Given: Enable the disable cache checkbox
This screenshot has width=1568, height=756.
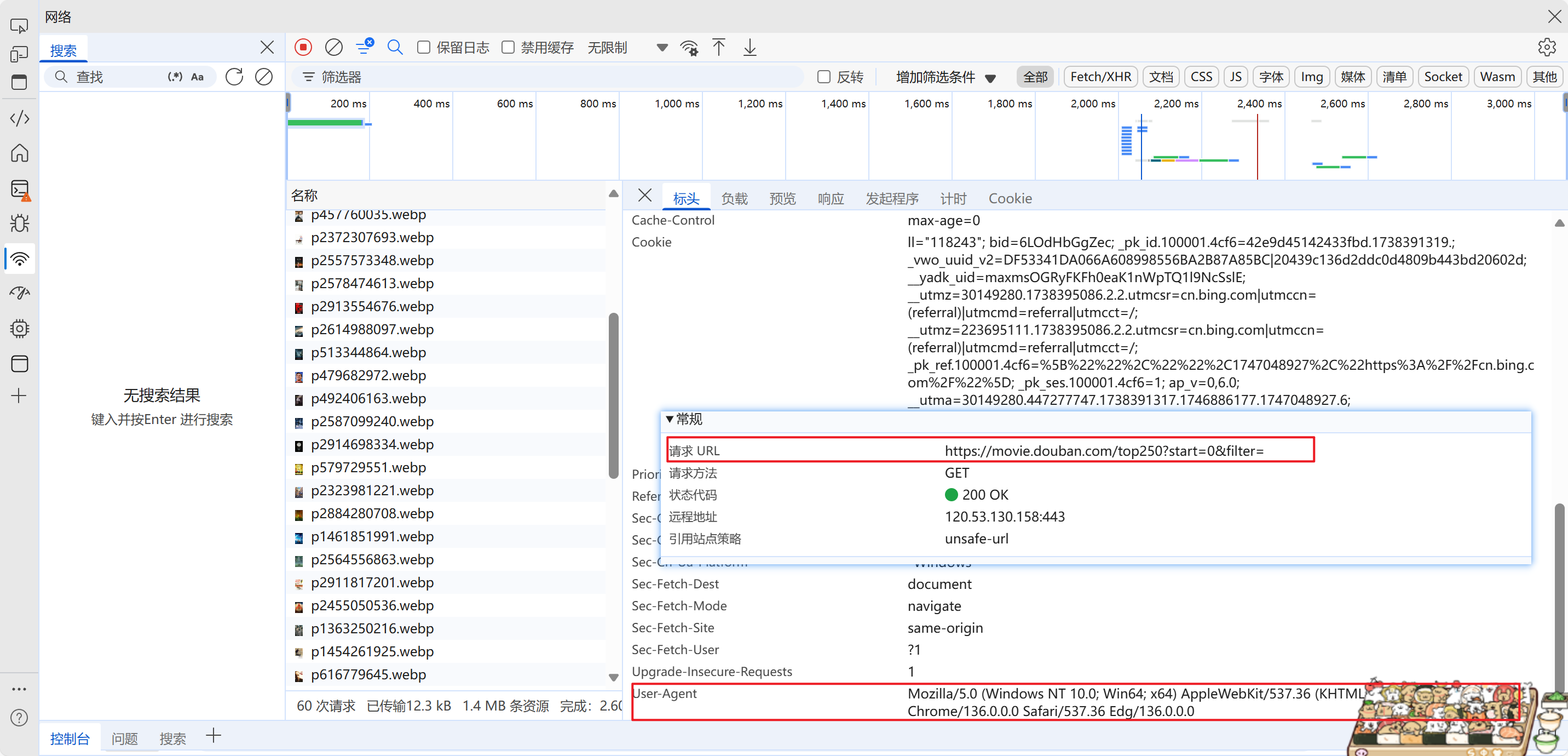Looking at the screenshot, I should click(x=508, y=48).
